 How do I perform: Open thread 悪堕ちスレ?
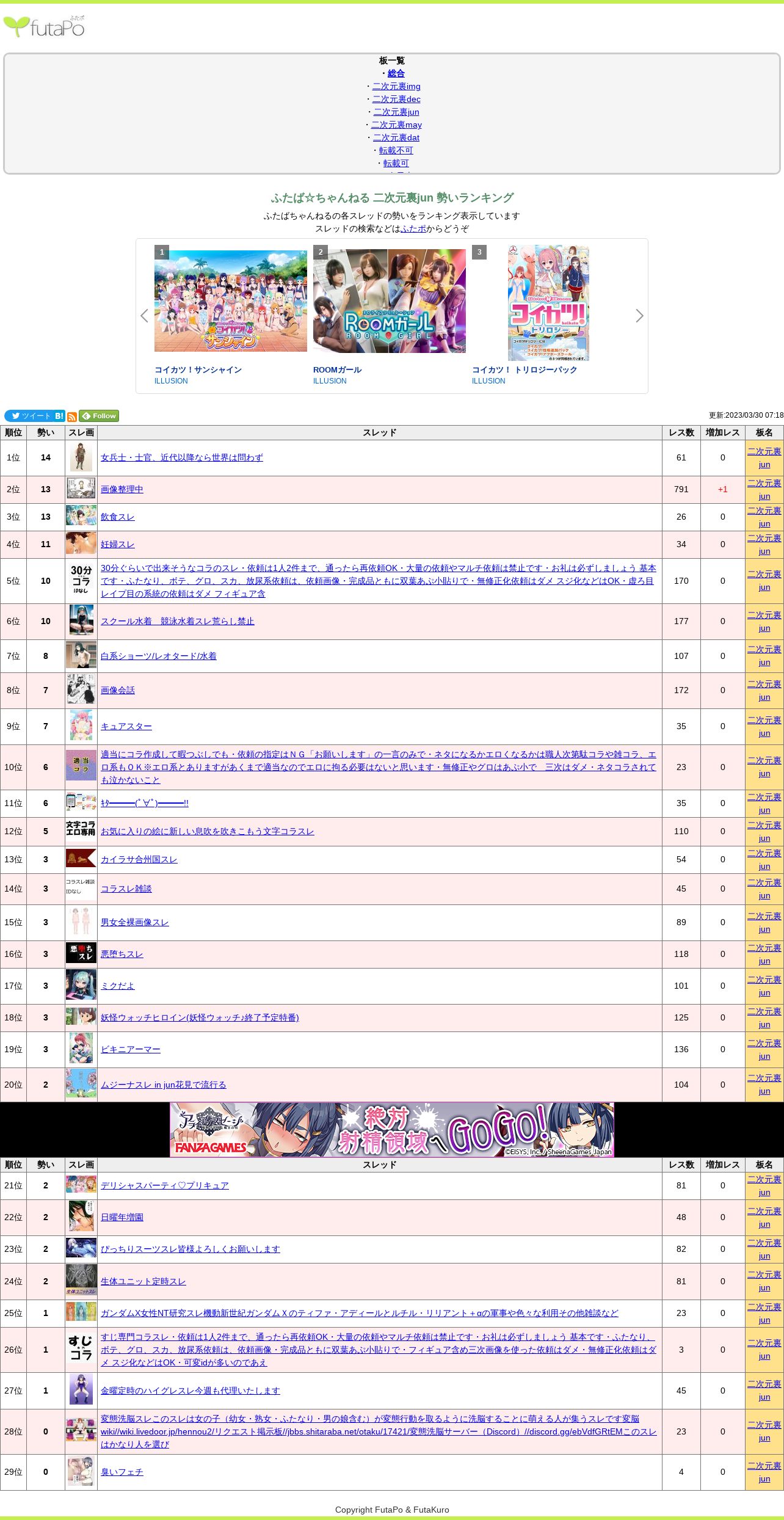coord(122,954)
